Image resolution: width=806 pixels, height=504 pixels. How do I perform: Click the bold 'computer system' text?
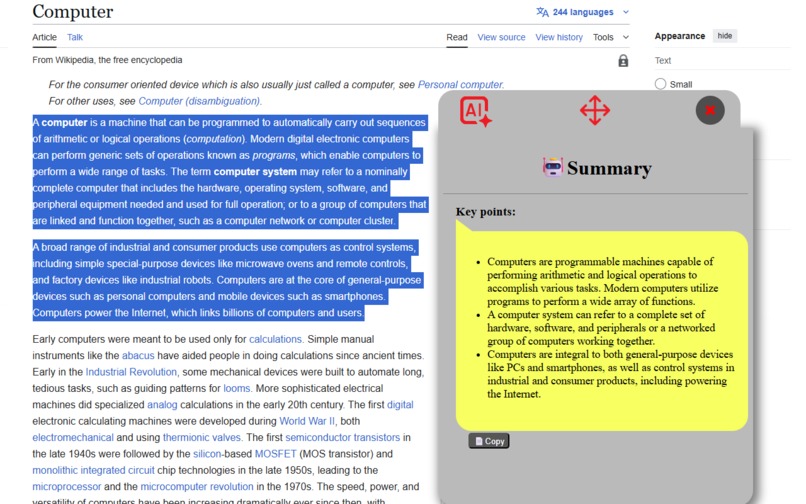[x=255, y=172]
